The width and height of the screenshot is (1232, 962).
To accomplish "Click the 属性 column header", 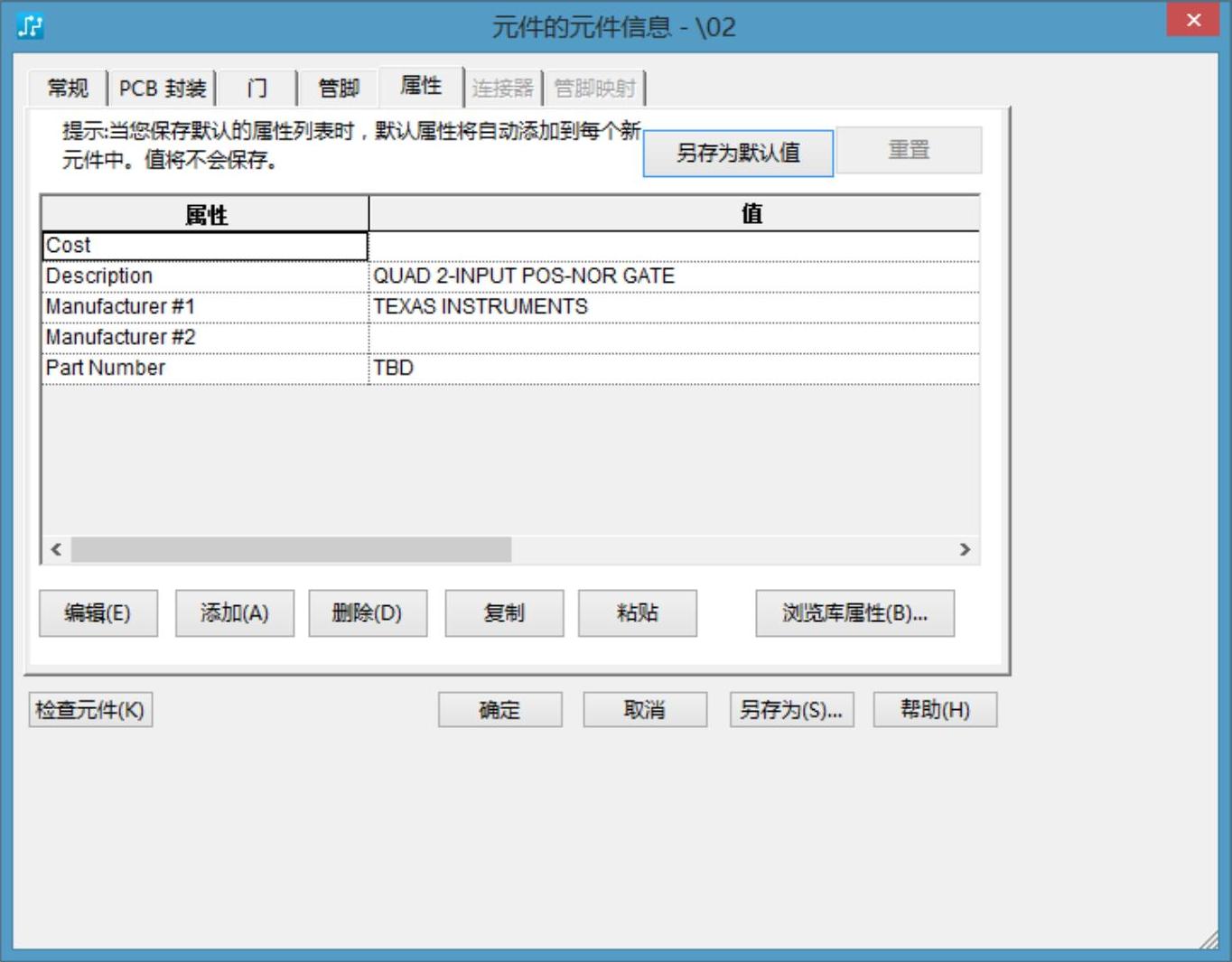I will pyautogui.click(x=205, y=214).
